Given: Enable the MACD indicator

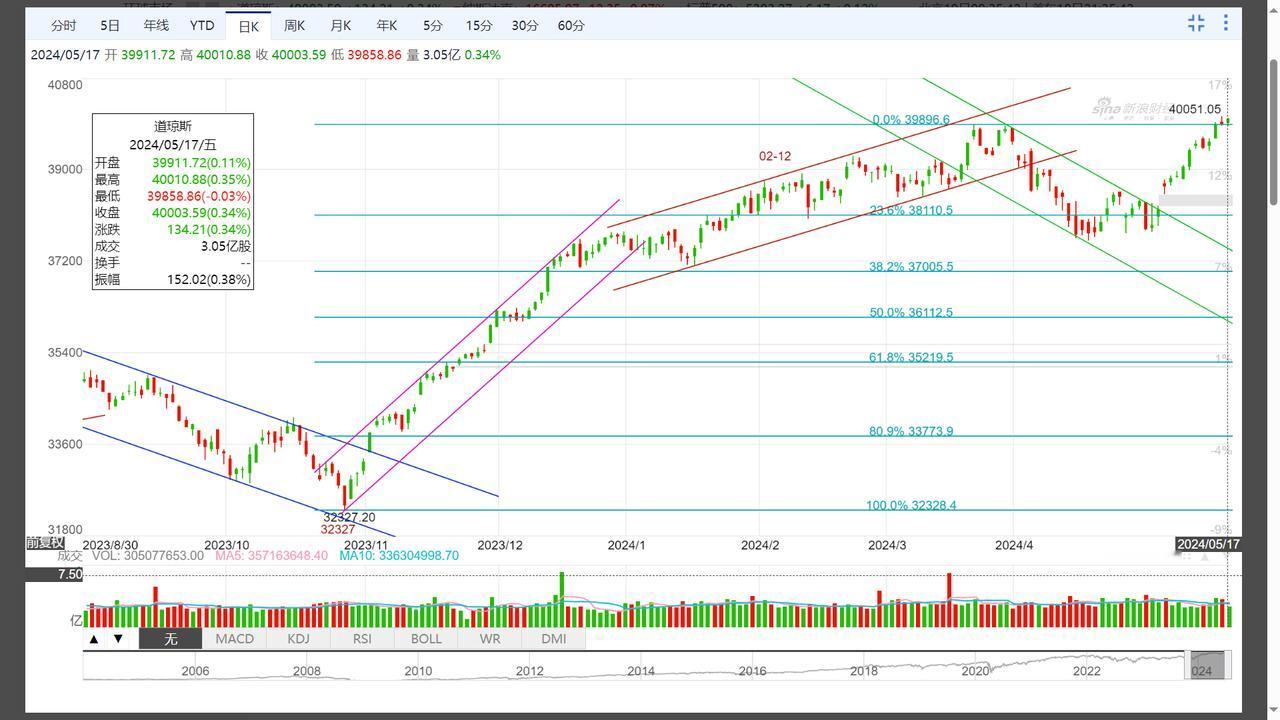Looking at the screenshot, I should point(234,638).
